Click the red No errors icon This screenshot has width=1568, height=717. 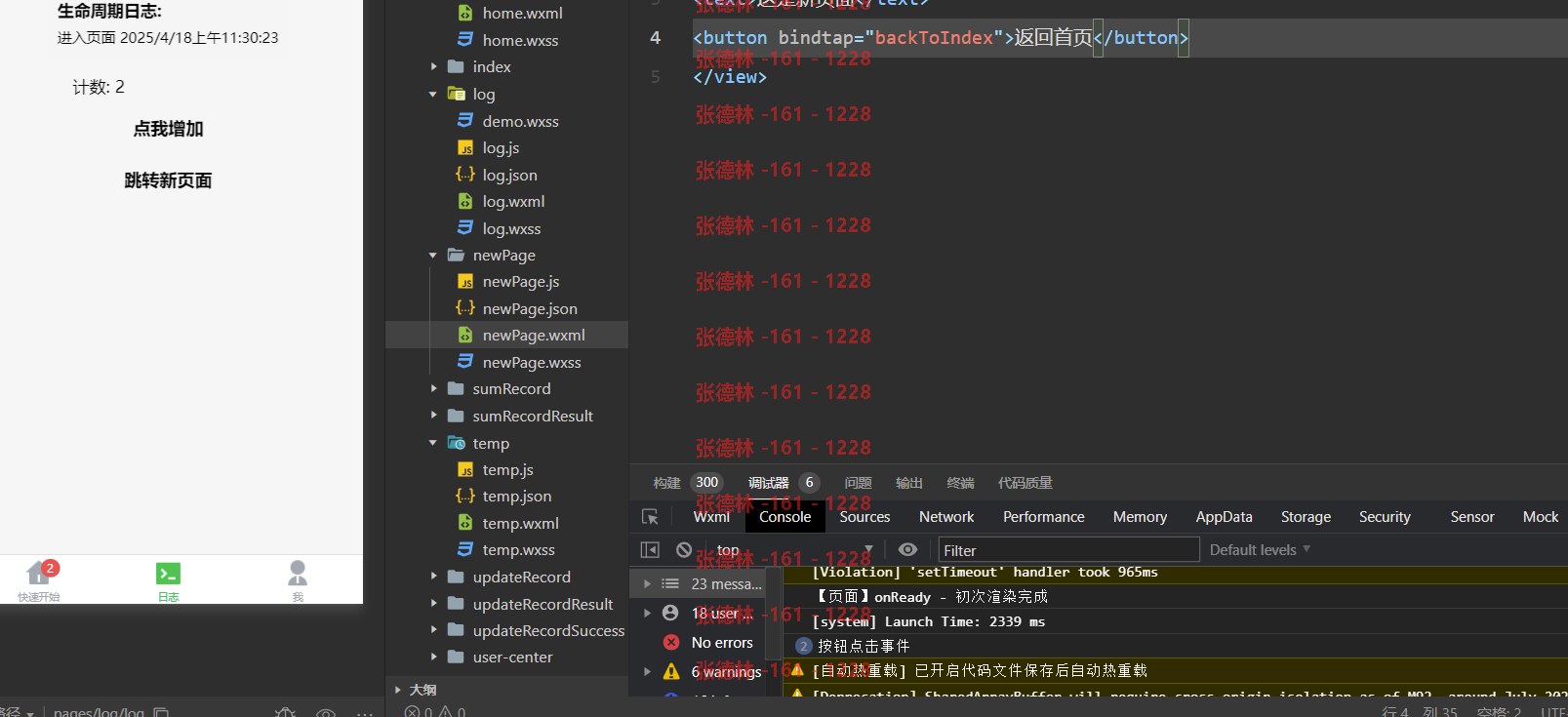671,642
